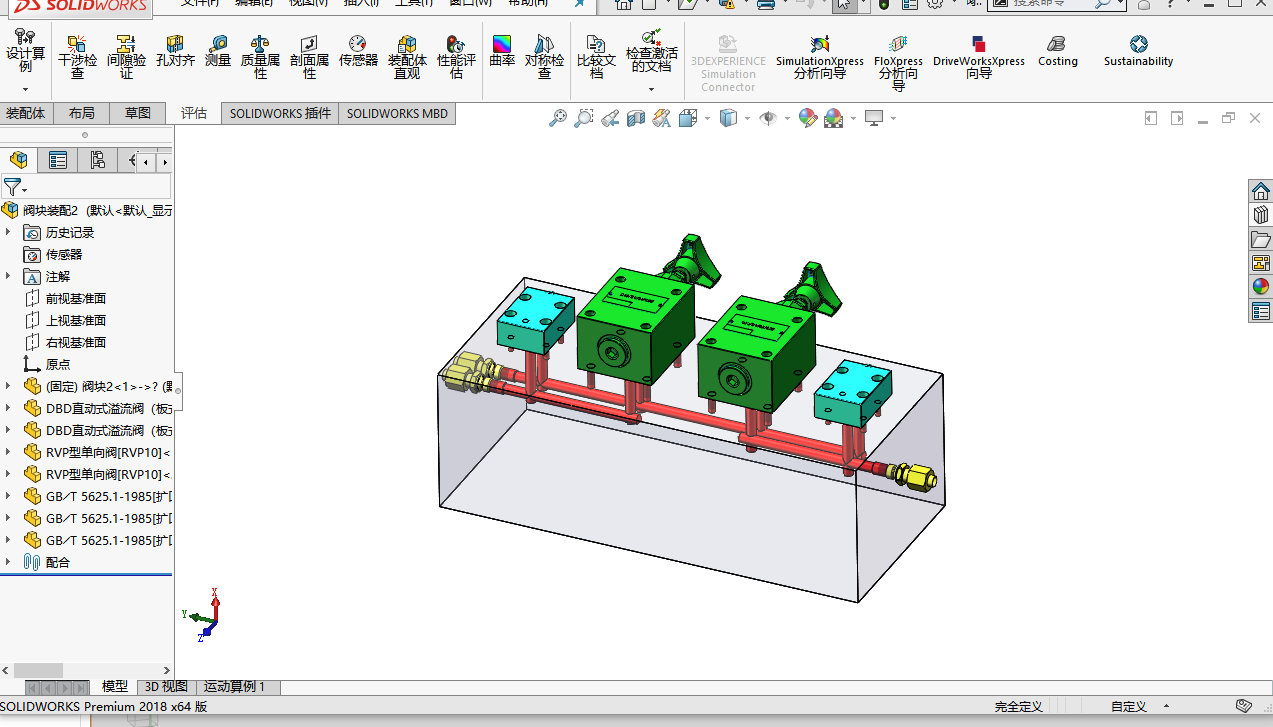Click the 传感器 sensor ribbon tool

pyautogui.click(x=358, y=51)
